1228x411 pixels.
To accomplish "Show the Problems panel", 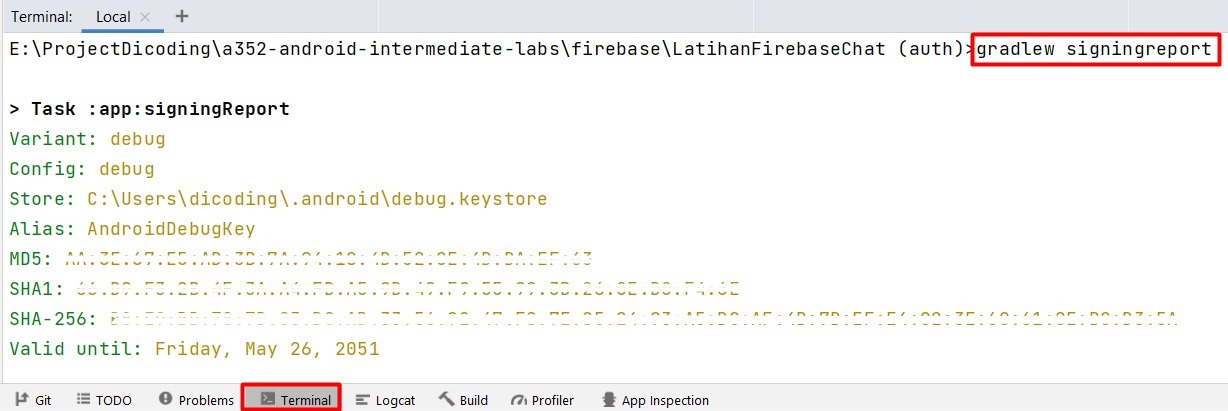I will click(x=196, y=400).
